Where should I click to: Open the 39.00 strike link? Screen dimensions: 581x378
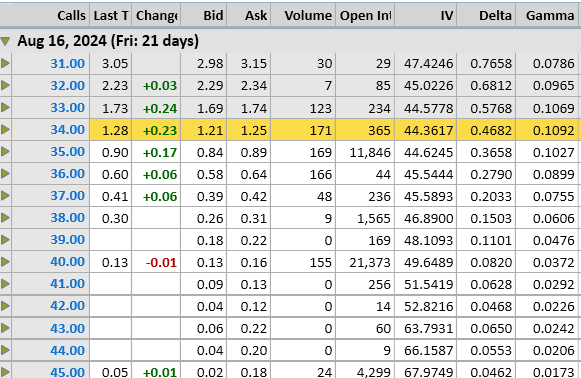[x=67, y=240]
